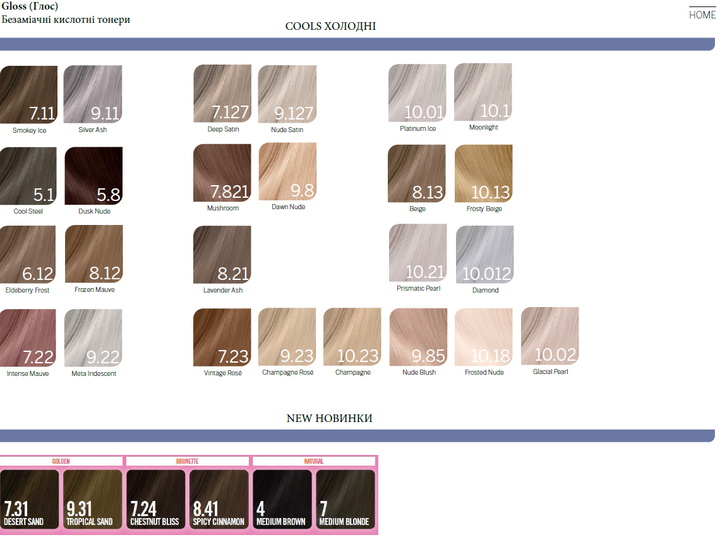Choose the 9.11 Silver Ash swatch
This screenshot has width=720, height=539.
93,94
